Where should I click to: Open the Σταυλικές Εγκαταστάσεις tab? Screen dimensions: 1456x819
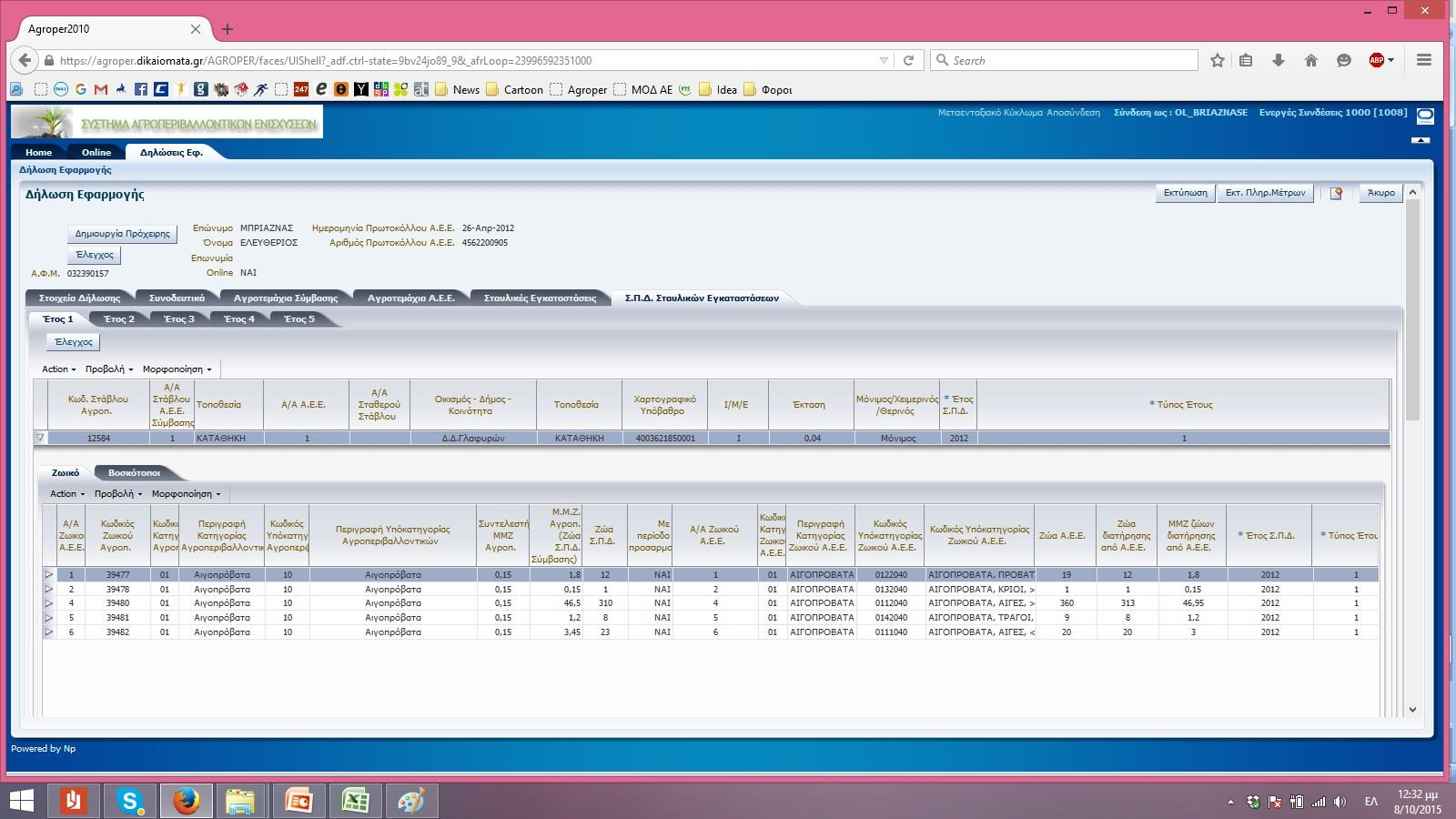click(540, 298)
